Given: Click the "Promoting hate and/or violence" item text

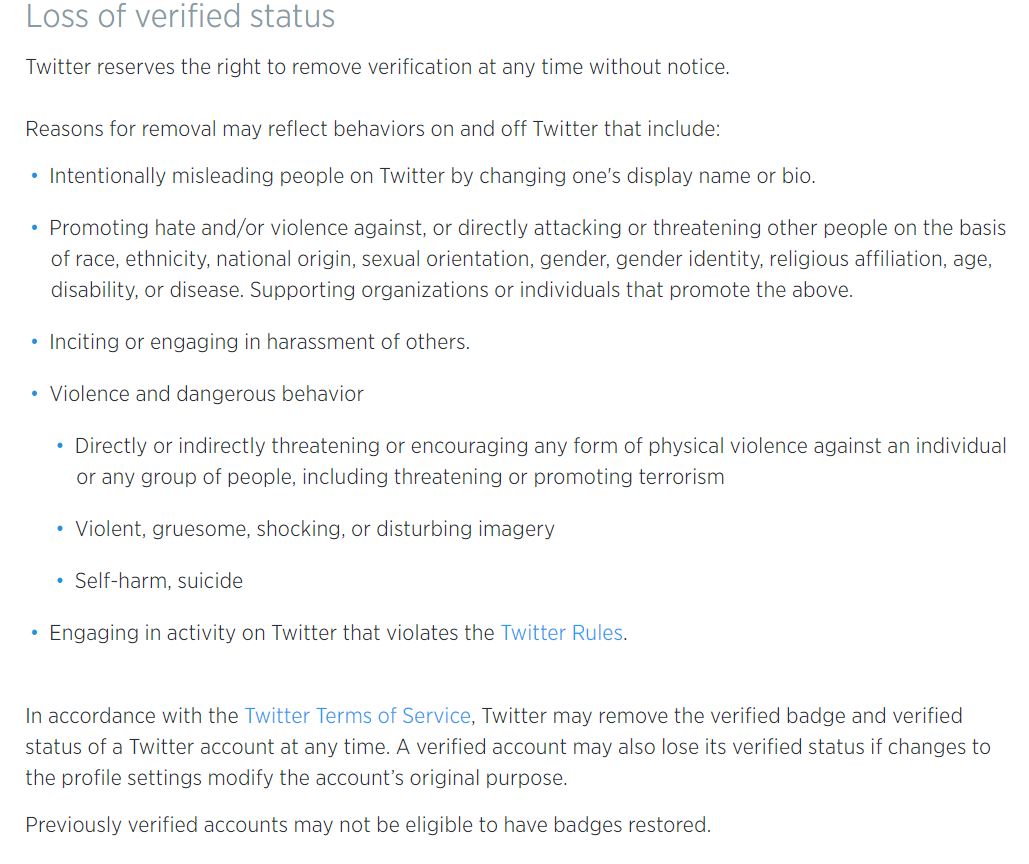Looking at the screenshot, I should point(527,228).
